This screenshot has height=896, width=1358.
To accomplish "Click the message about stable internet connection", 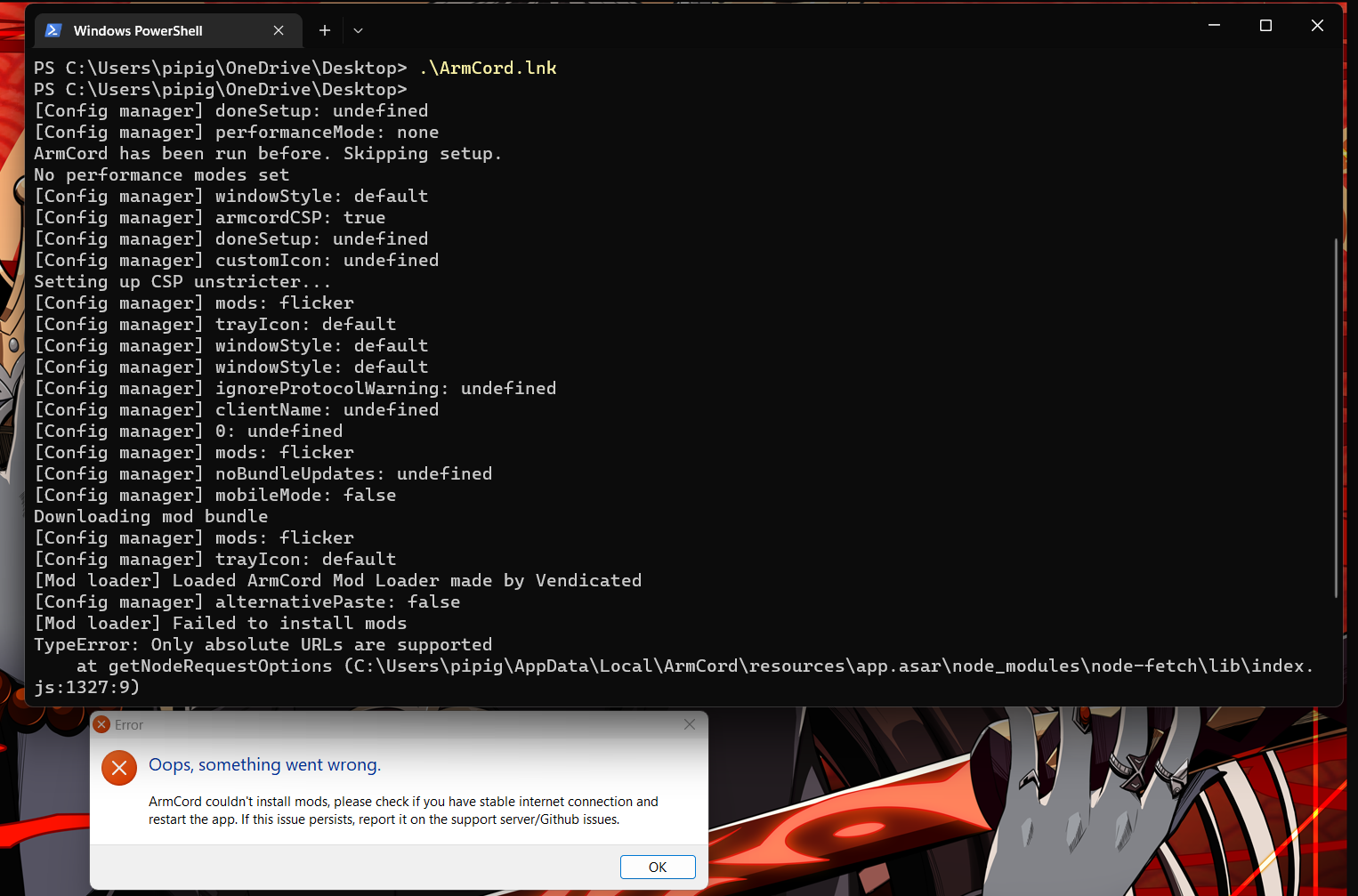I will tap(403, 810).
